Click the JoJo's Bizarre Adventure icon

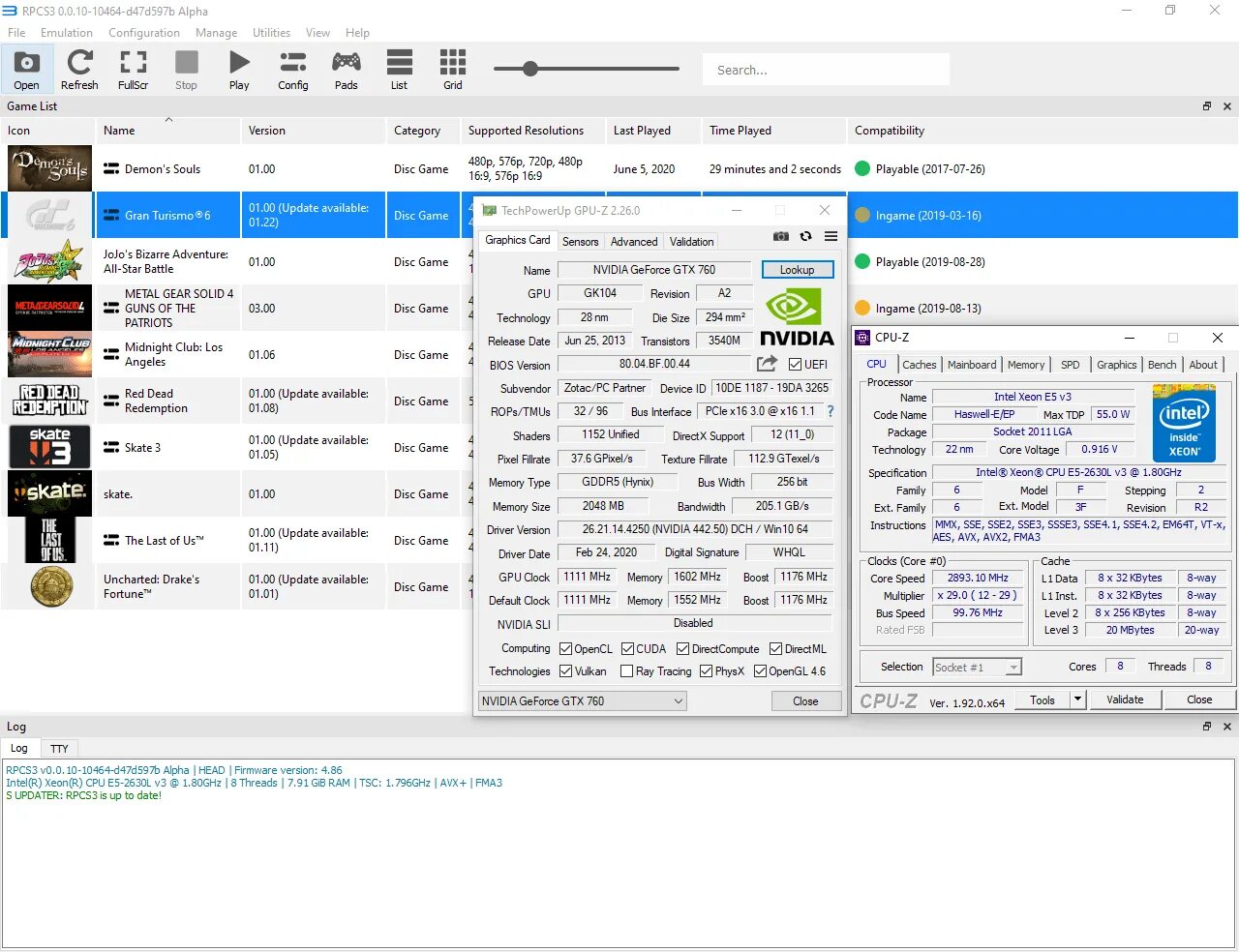pyautogui.click(x=50, y=261)
